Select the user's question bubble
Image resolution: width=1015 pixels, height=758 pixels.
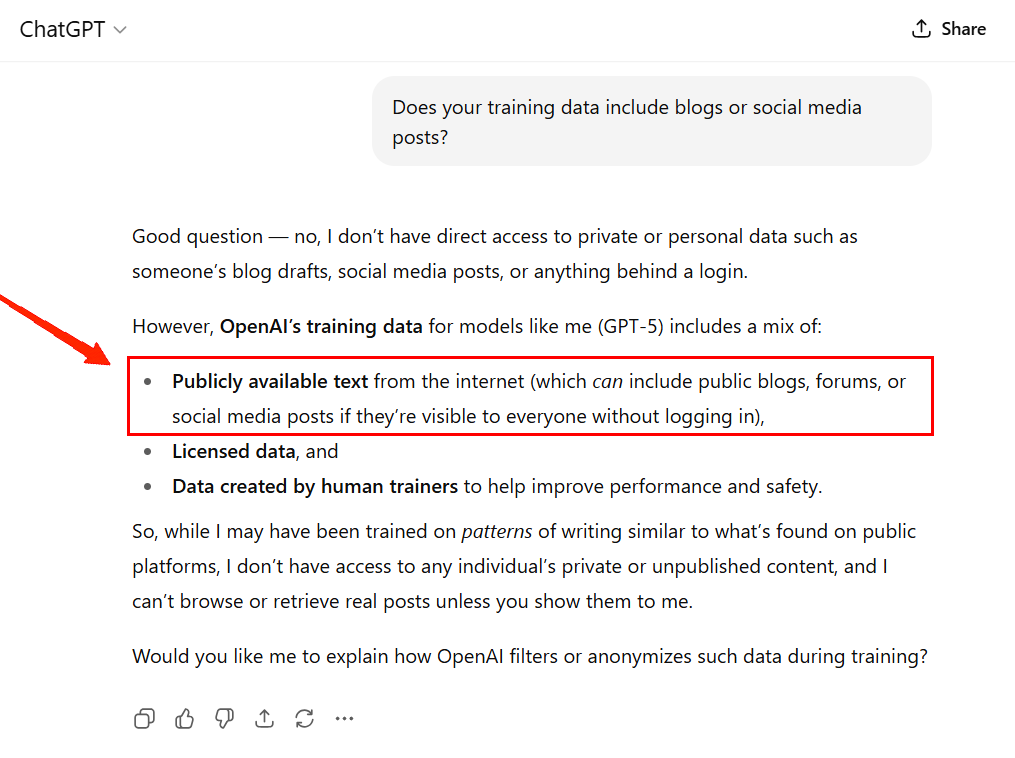[x=652, y=120]
